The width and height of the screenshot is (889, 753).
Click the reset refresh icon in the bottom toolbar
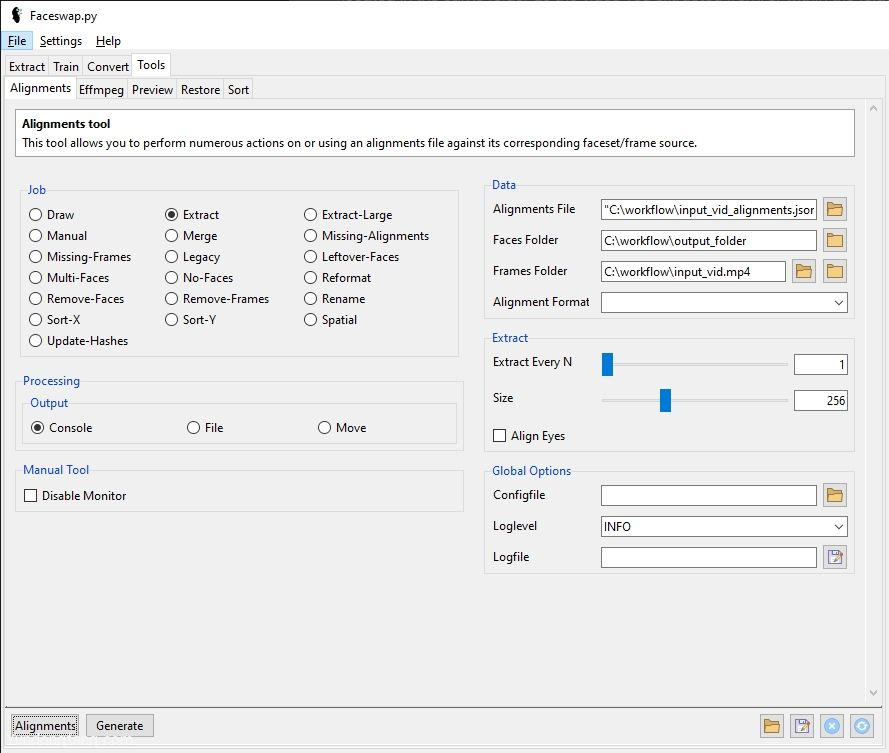[x=862, y=726]
